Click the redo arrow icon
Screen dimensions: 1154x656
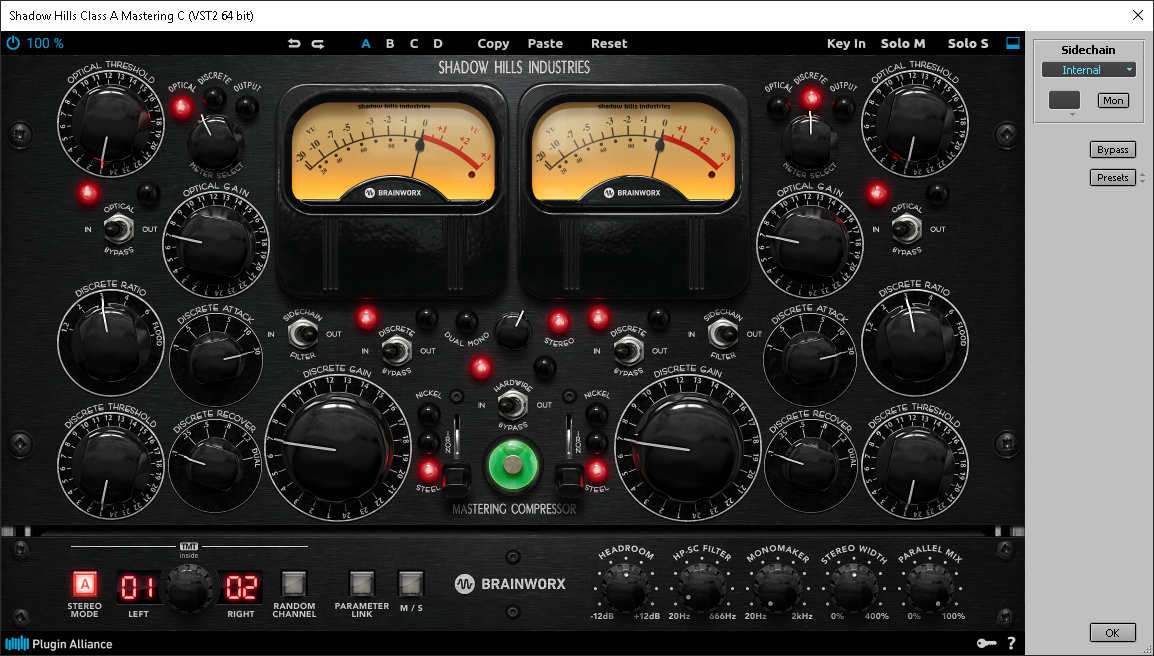(x=318, y=43)
